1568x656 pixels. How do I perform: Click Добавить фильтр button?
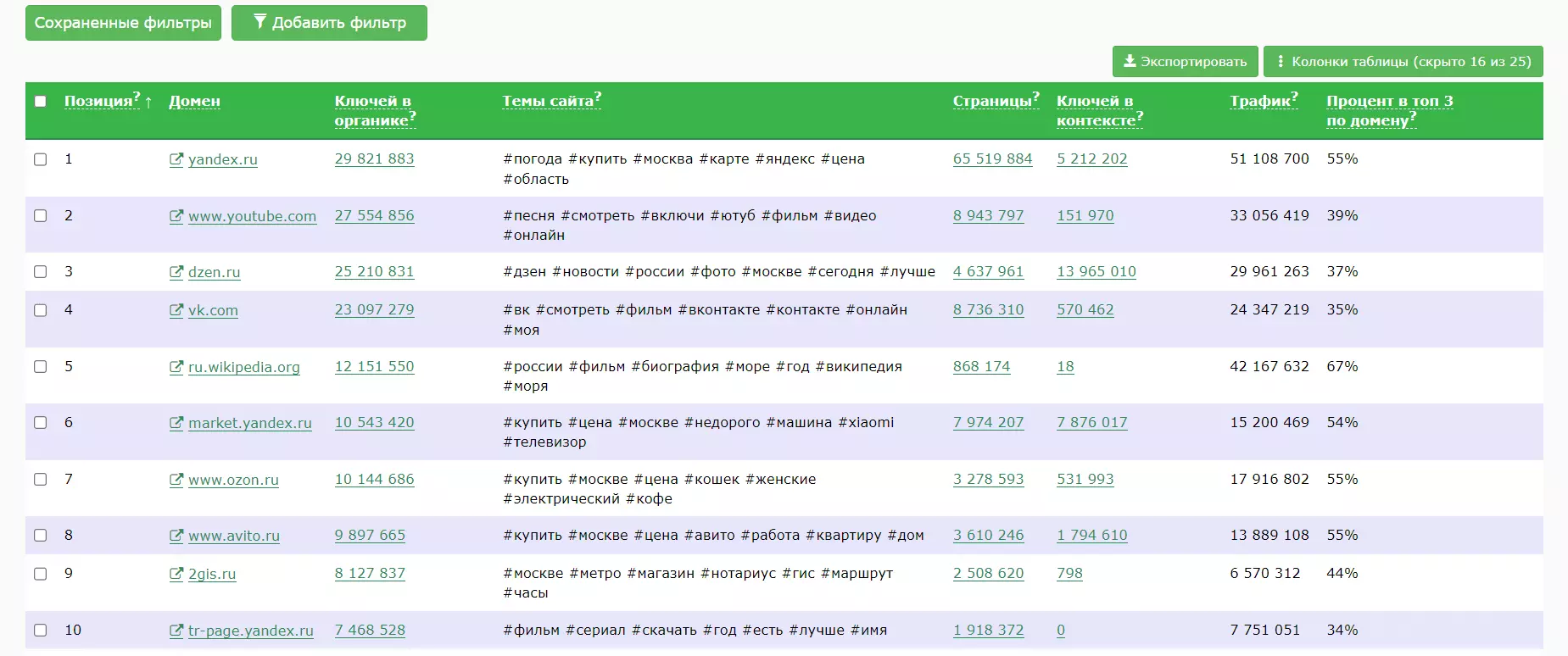pos(329,23)
